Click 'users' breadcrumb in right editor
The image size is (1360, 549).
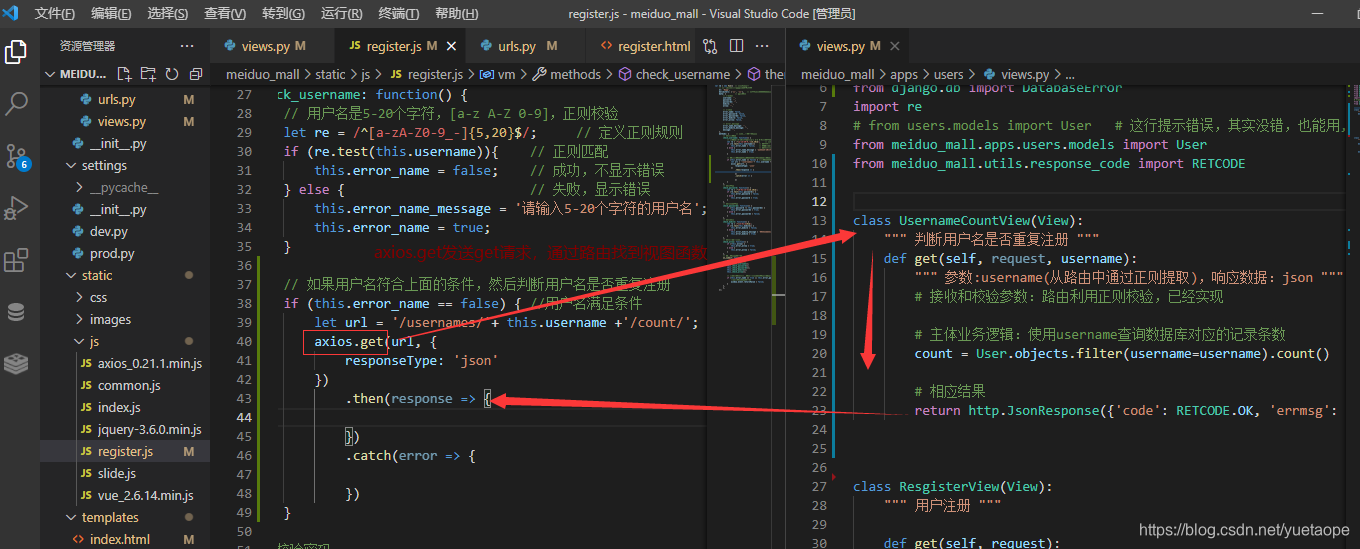(948, 74)
